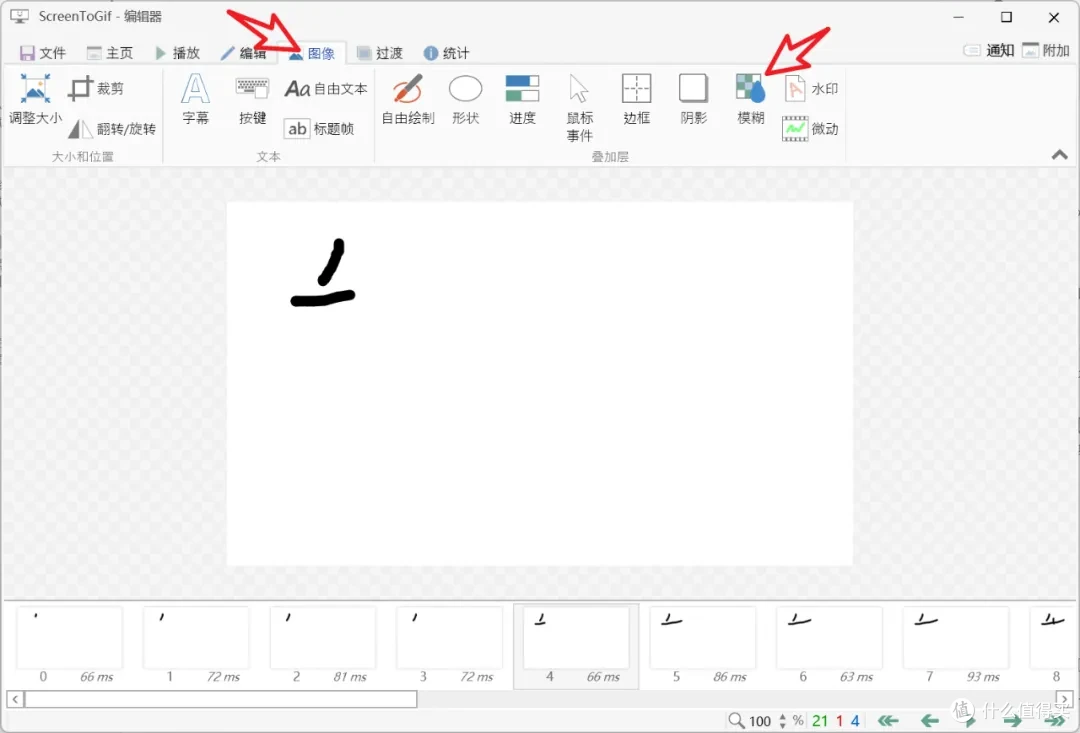Go to the previous frame
Image resolution: width=1080 pixels, height=733 pixels.
click(930, 721)
